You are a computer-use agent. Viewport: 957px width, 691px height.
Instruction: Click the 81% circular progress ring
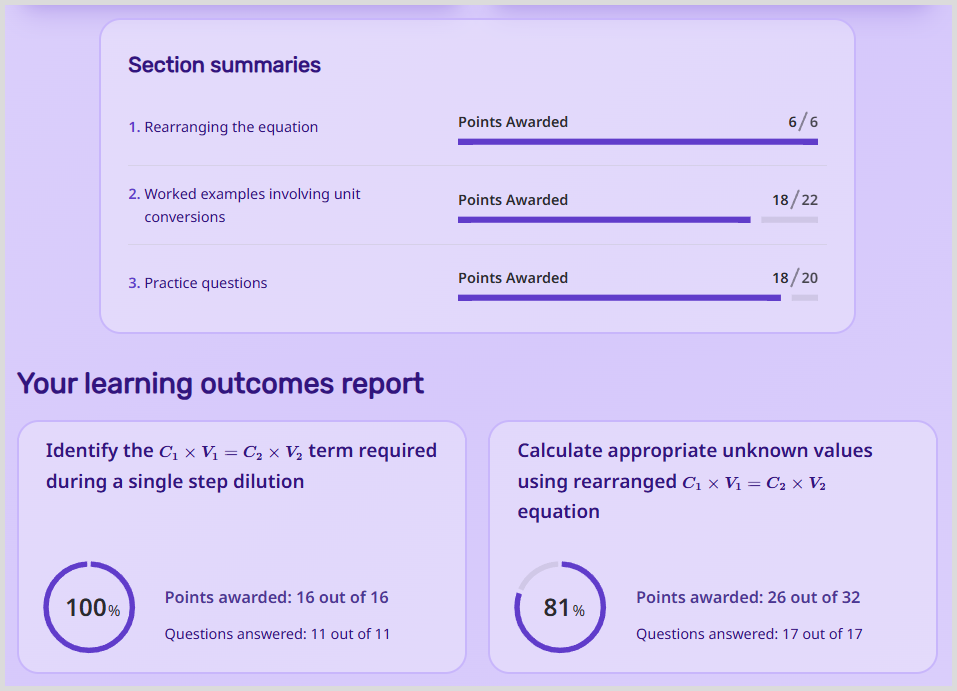(561, 607)
